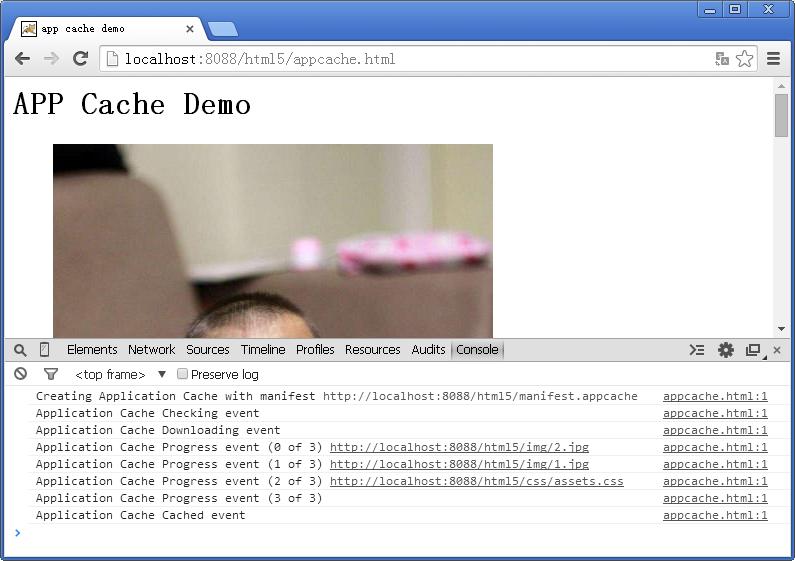Enable the Preserve log checkbox

183,374
